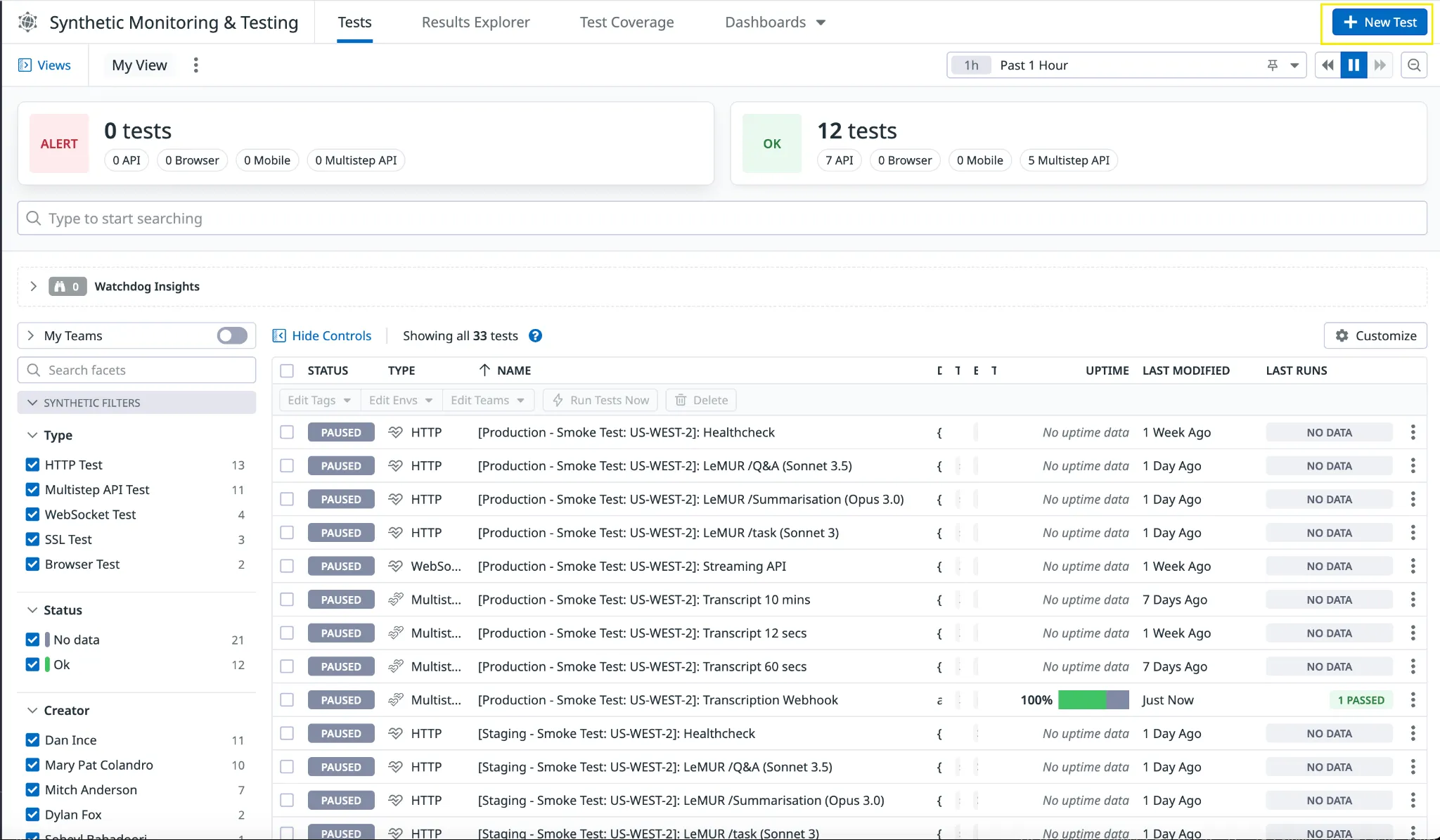
Task: Click the 100% uptime bar for Transcription Webhook
Action: click(1093, 700)
